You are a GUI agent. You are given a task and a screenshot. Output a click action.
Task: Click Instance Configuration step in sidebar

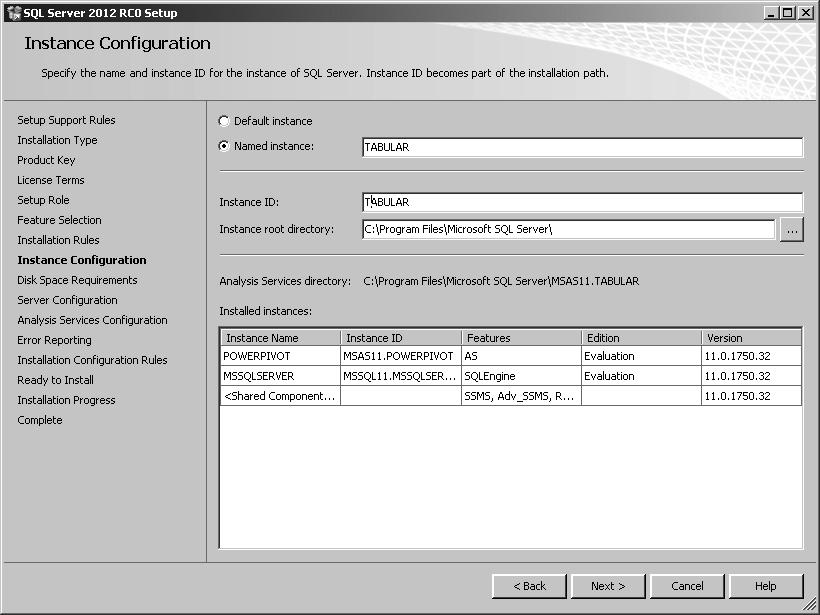(x=82, y=260)
